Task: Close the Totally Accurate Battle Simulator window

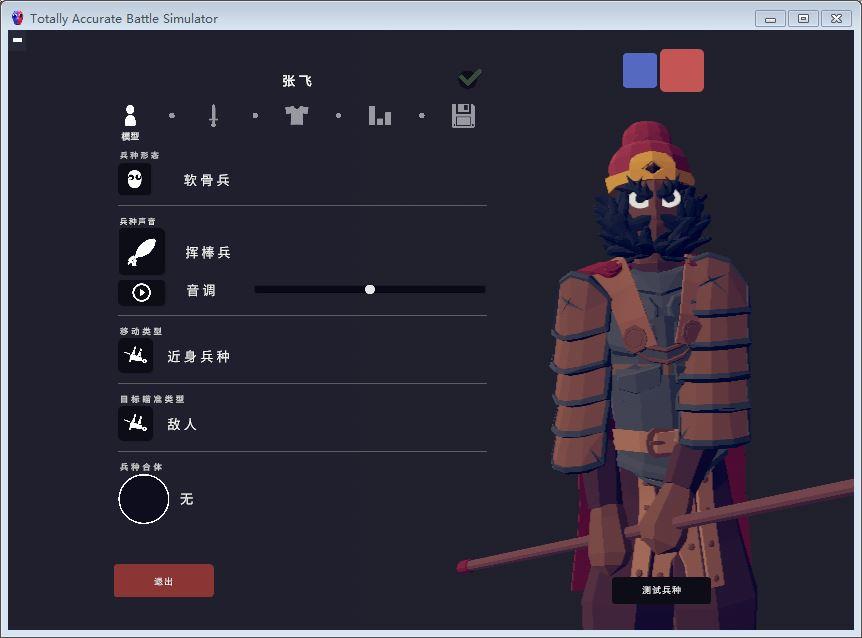Action: coord(836,19)
